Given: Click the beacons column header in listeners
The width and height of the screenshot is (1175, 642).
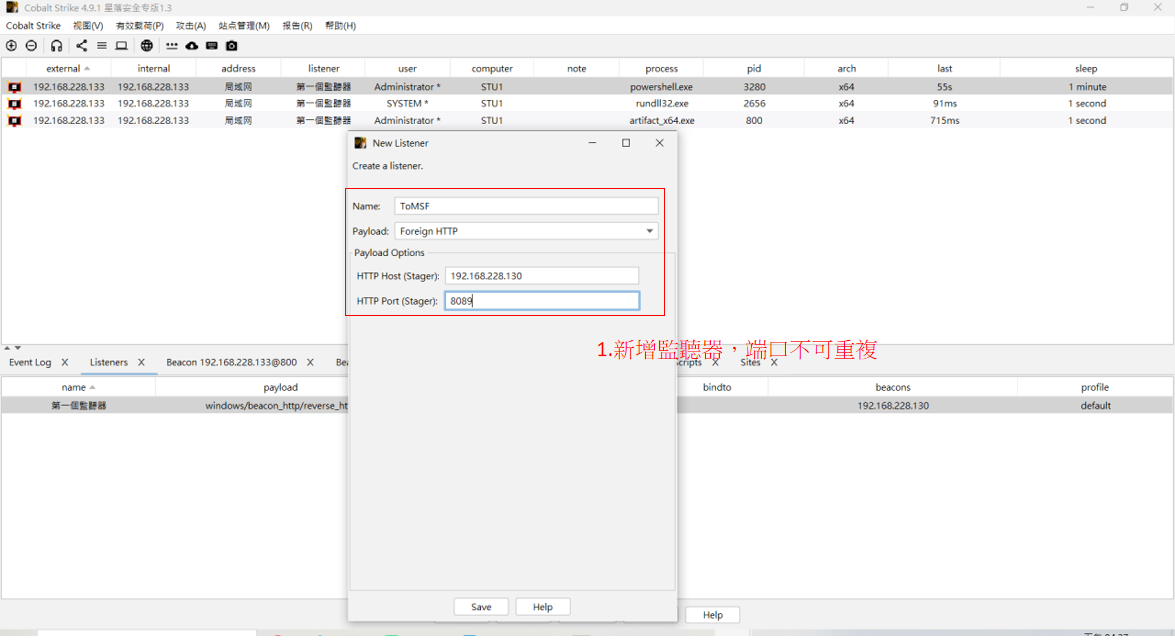Looking at the screenshot, I should pyautogui.click(x=892, y=387).
